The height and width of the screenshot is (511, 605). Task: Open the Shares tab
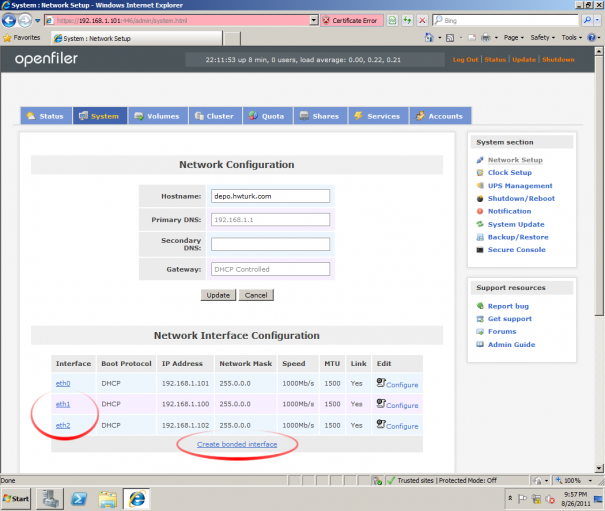pos(320,116)
